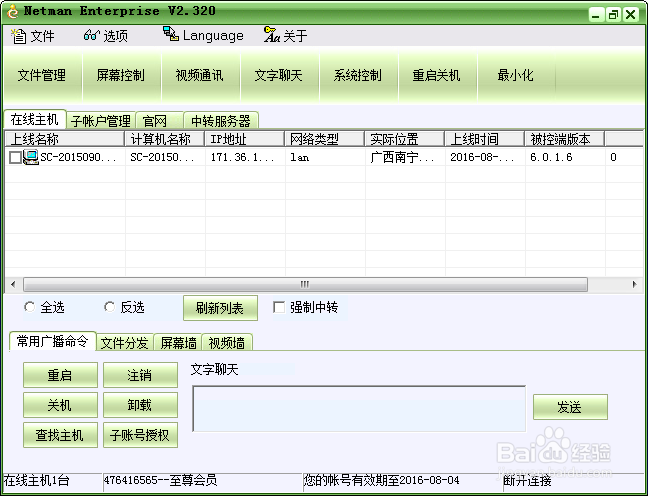
Task: Switch to 常用广播命令 tab
Action: (52, 341)
